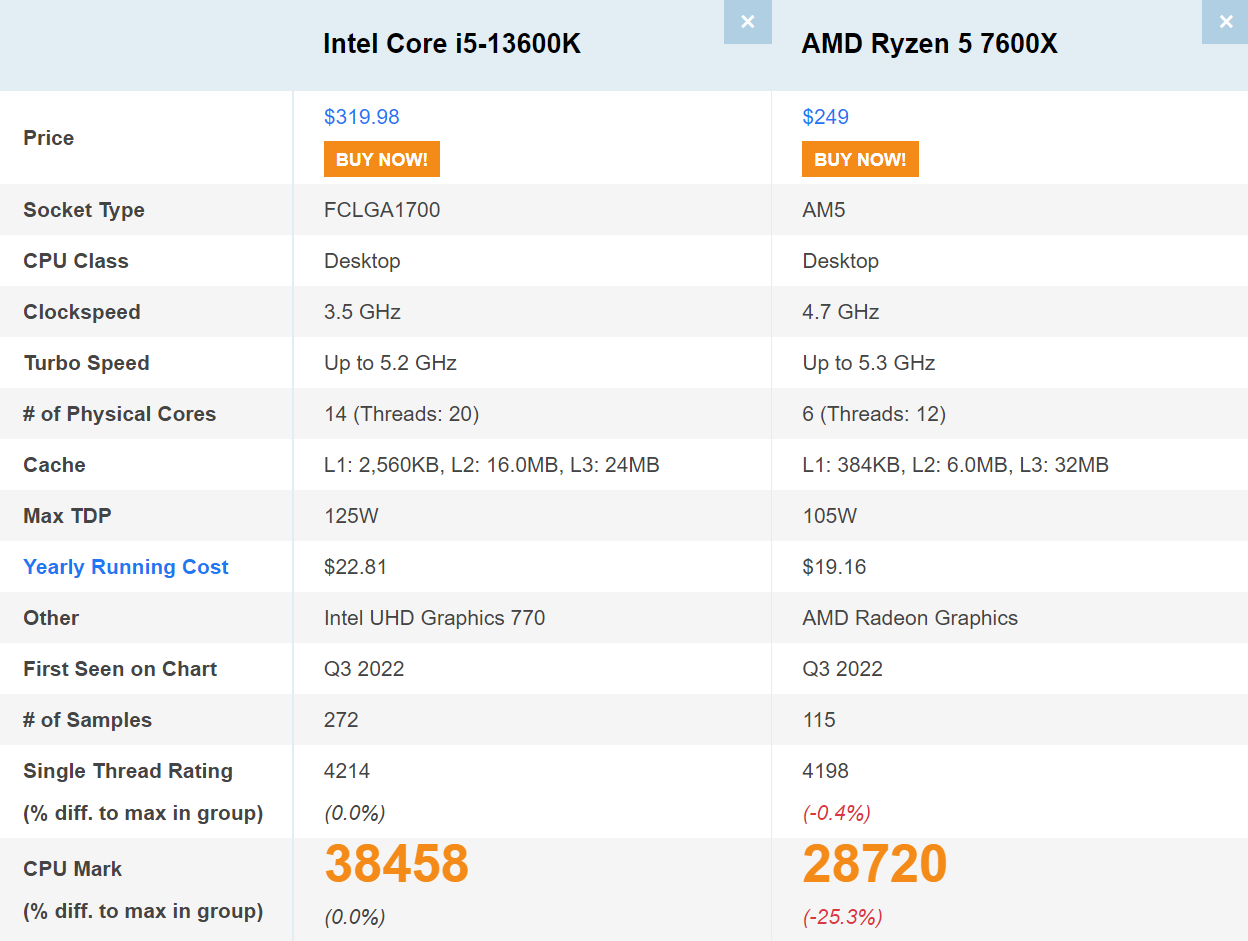Click the Max TDP row label
The image size is (1248, 941).
pyautogui.click(x=67, y=516)
